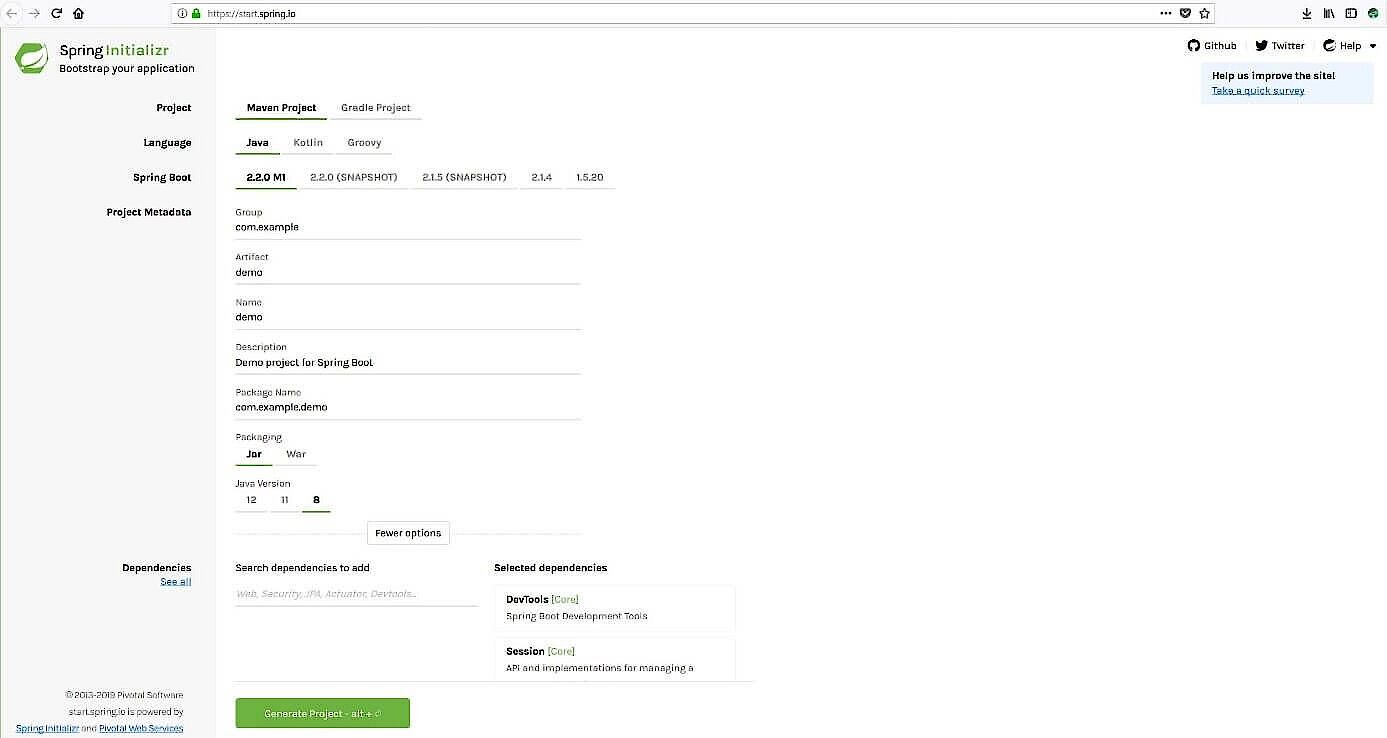Select Gradle Project option

[x=375, y=108]
